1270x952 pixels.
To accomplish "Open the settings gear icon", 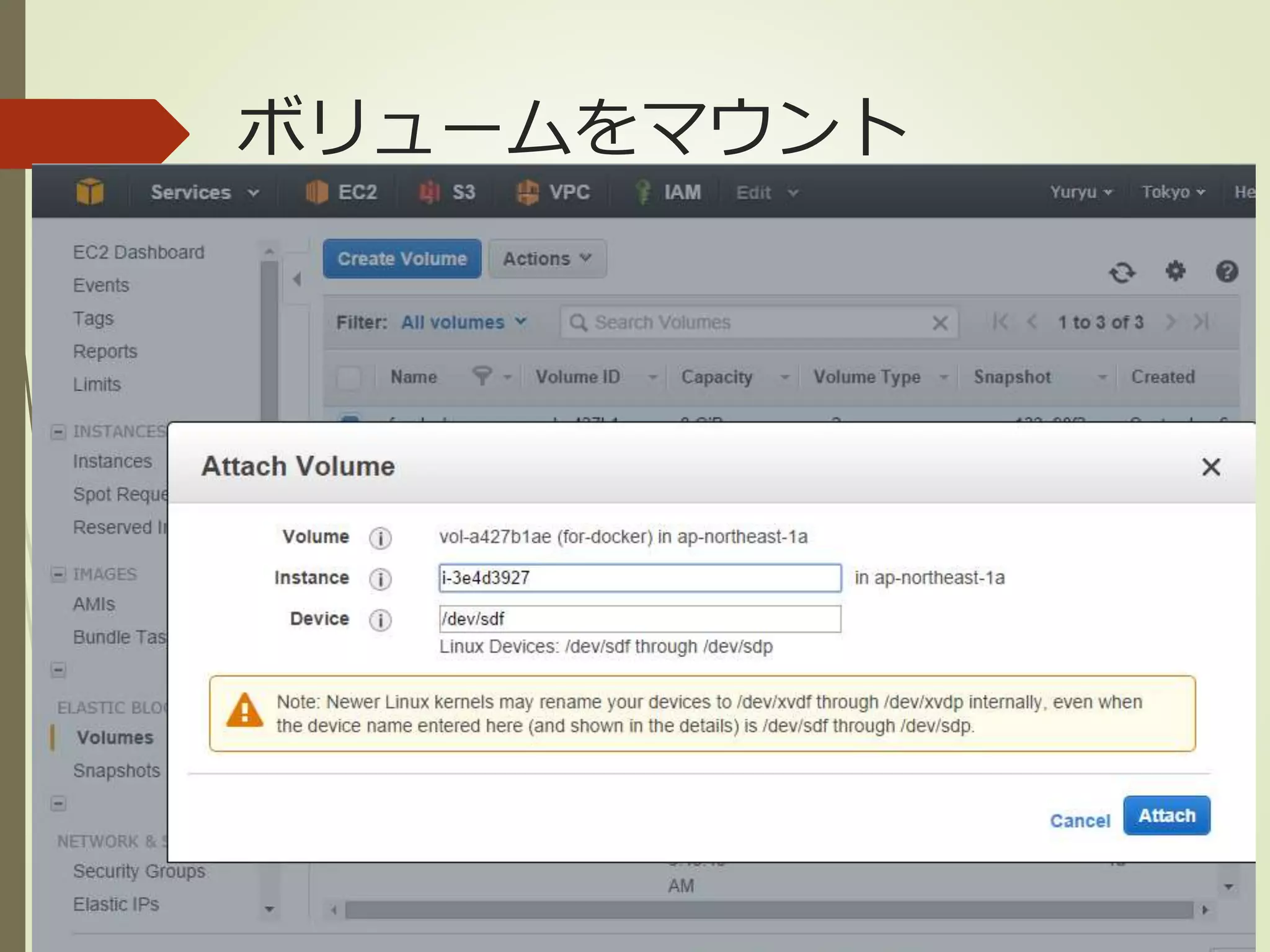I will pyautogui.click(x=1175, y=271).
